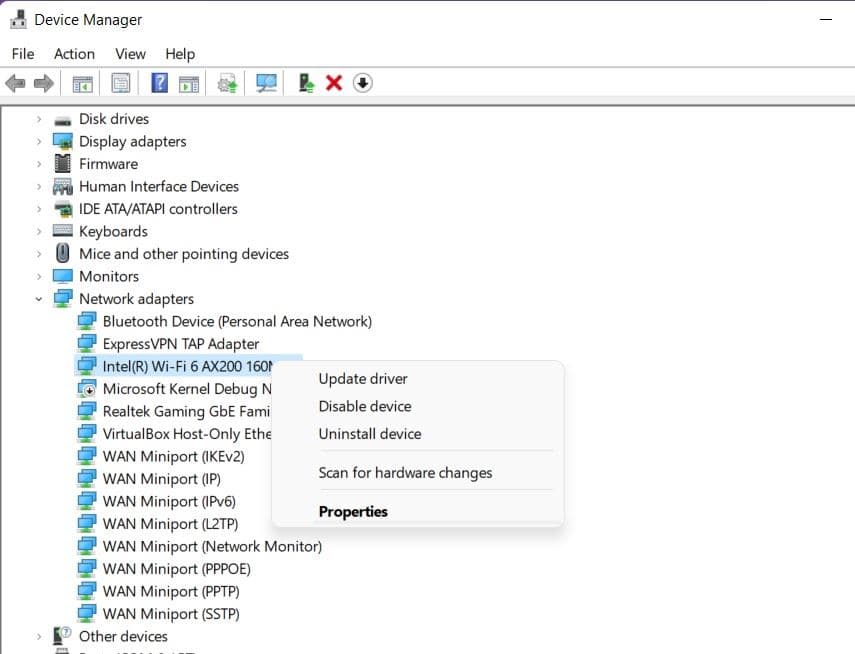
Task: Expand the Firmware node
Action: (39, 164)
